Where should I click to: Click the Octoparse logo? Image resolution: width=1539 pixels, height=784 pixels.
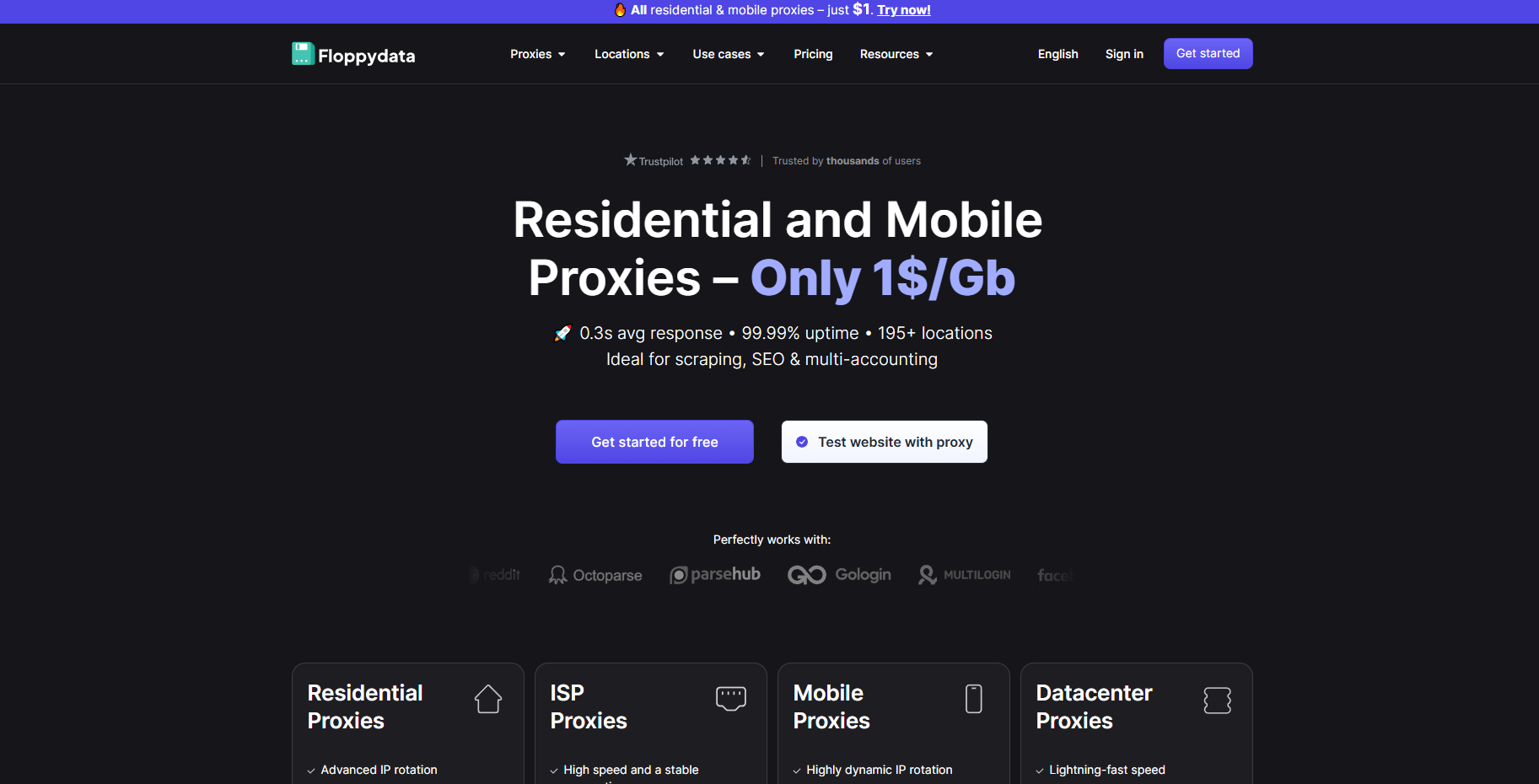(x=595, y=575)
